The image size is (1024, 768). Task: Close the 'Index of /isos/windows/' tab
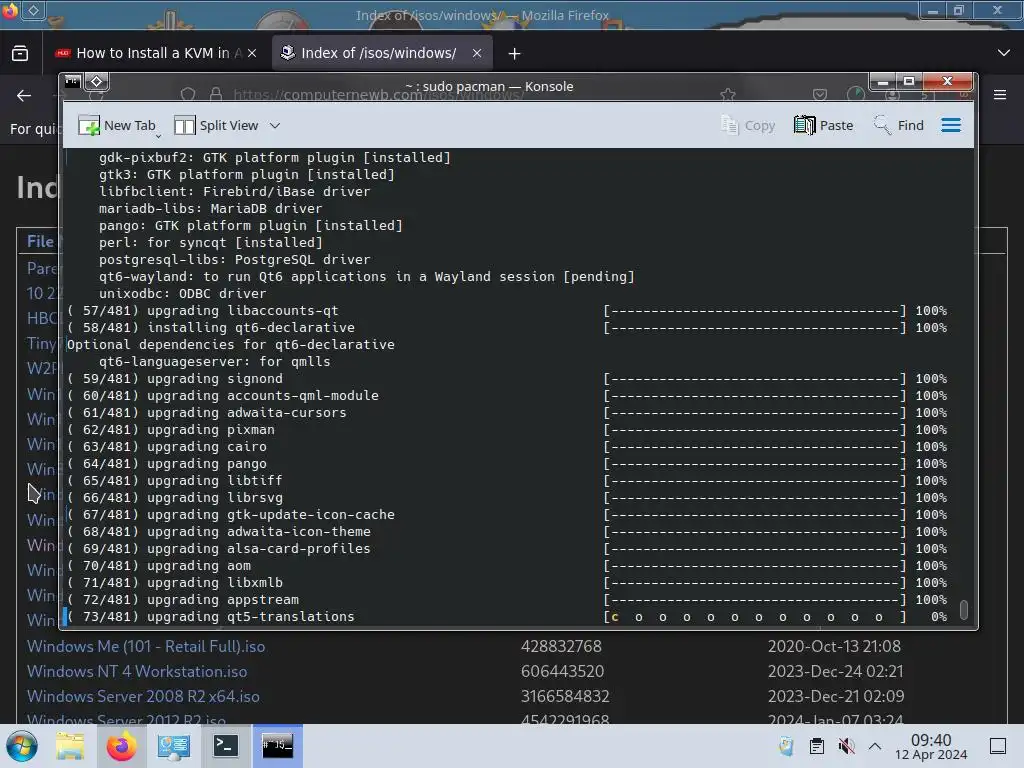[477, 54]
